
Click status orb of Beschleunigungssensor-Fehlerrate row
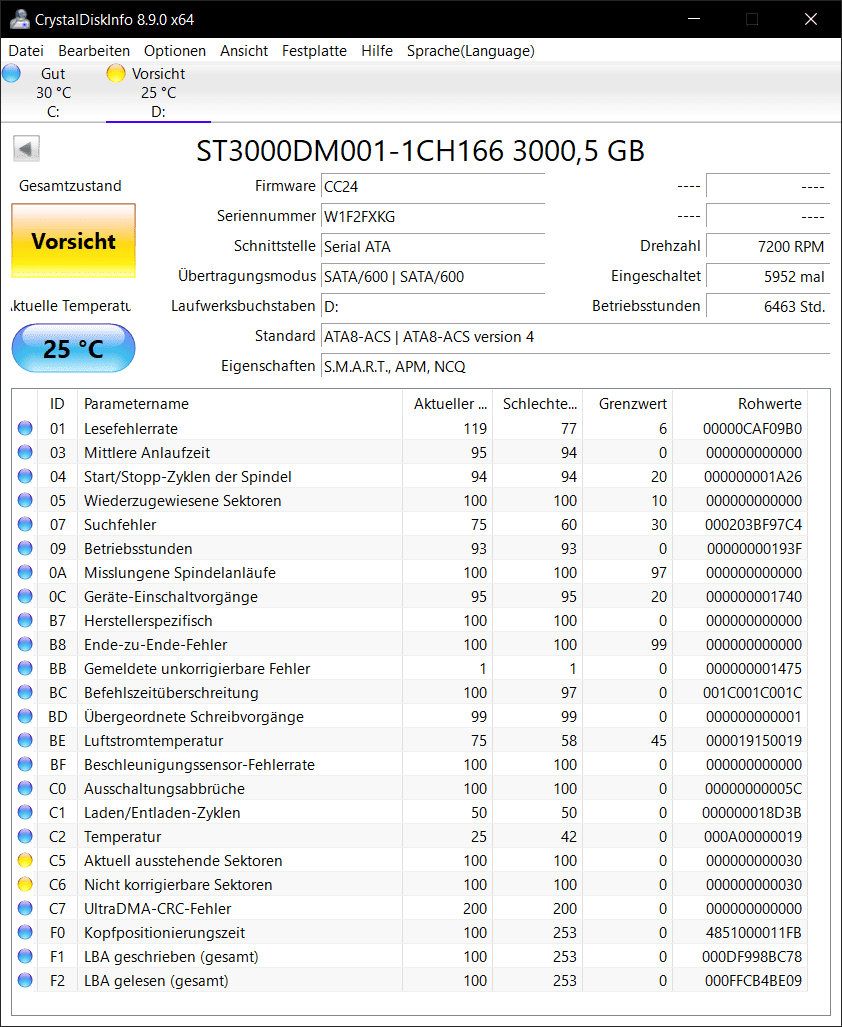coord(25,764)
